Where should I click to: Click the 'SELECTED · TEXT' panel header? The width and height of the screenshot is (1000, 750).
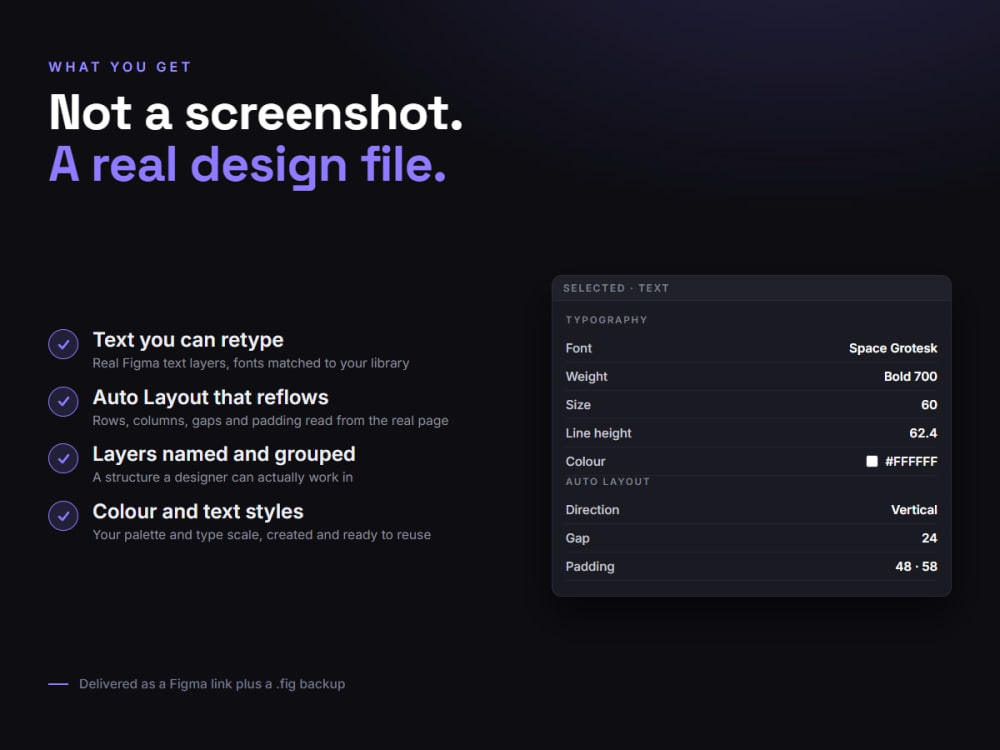(616, 288)
